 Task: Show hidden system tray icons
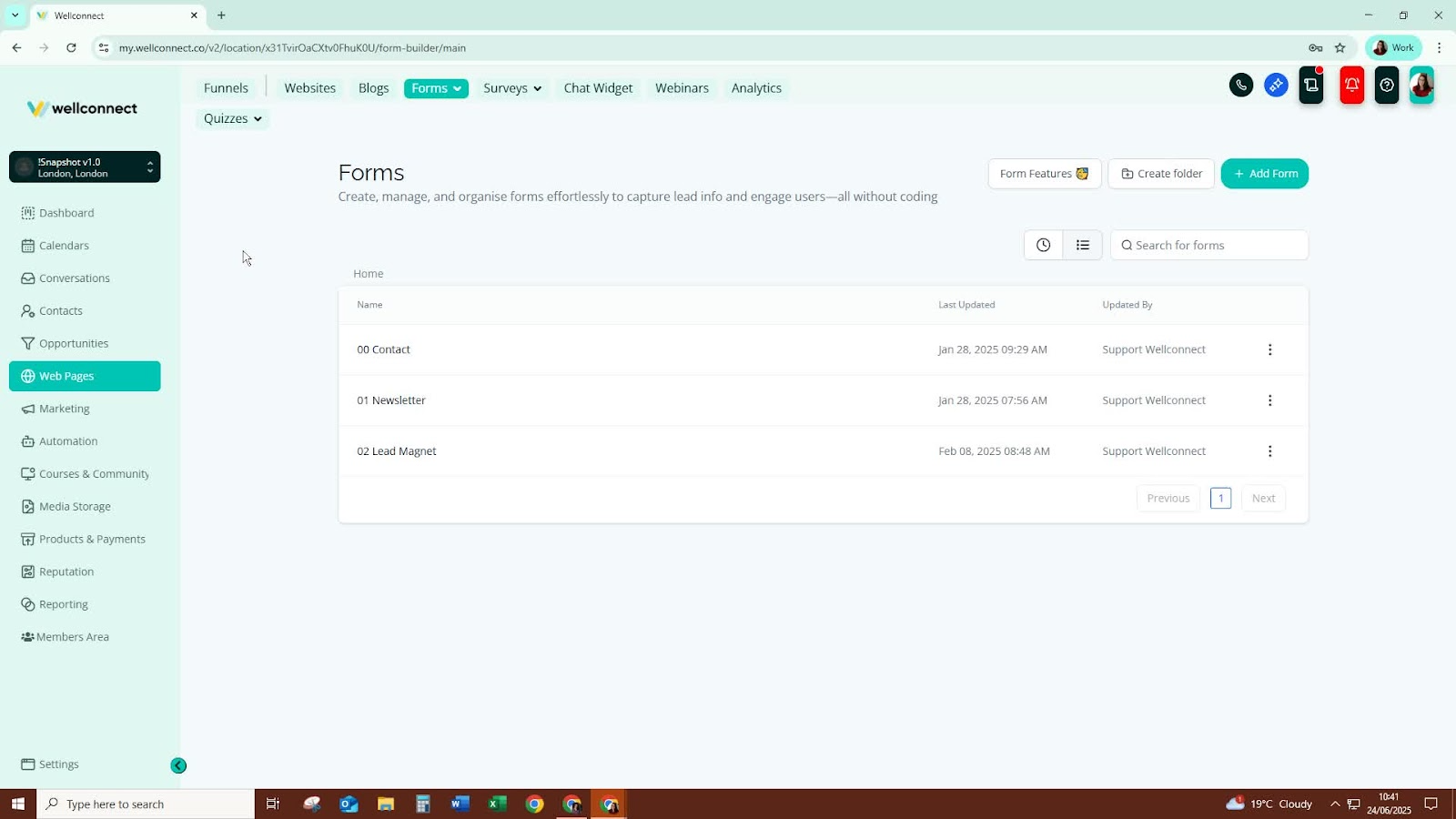tap(1335, 804)
